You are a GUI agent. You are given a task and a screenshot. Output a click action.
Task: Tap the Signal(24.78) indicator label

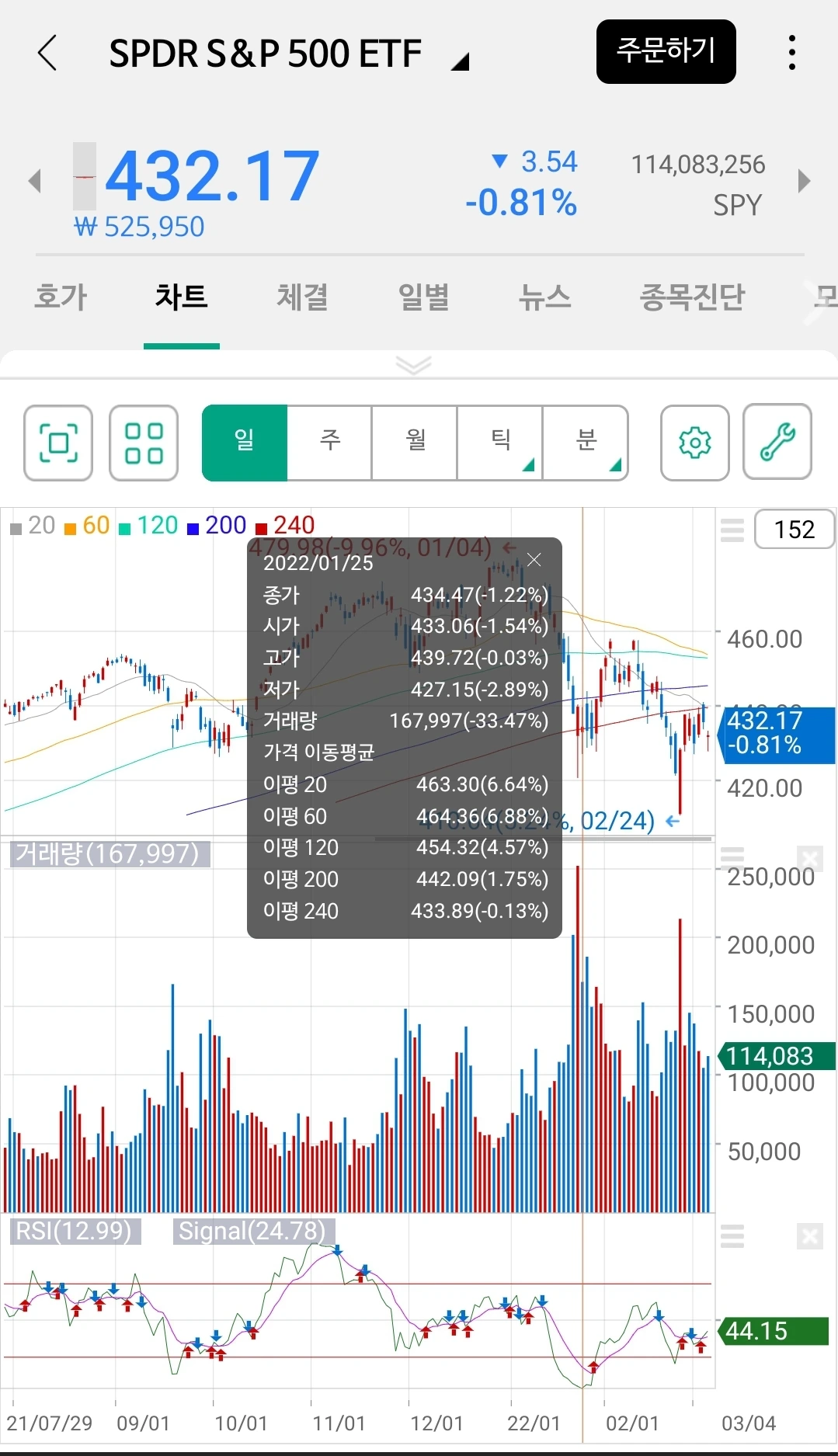coord(253,1231)
